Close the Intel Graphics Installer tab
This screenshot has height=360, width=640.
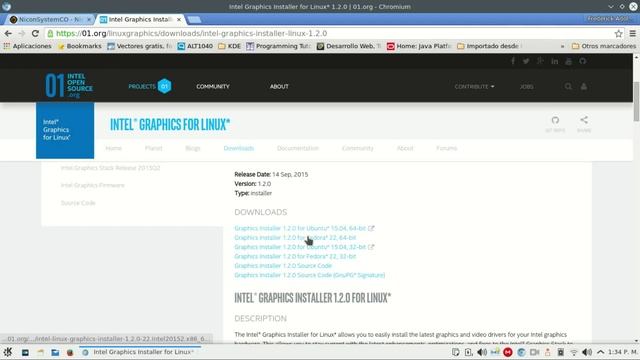pyautogui.click(x=179, y=19)
